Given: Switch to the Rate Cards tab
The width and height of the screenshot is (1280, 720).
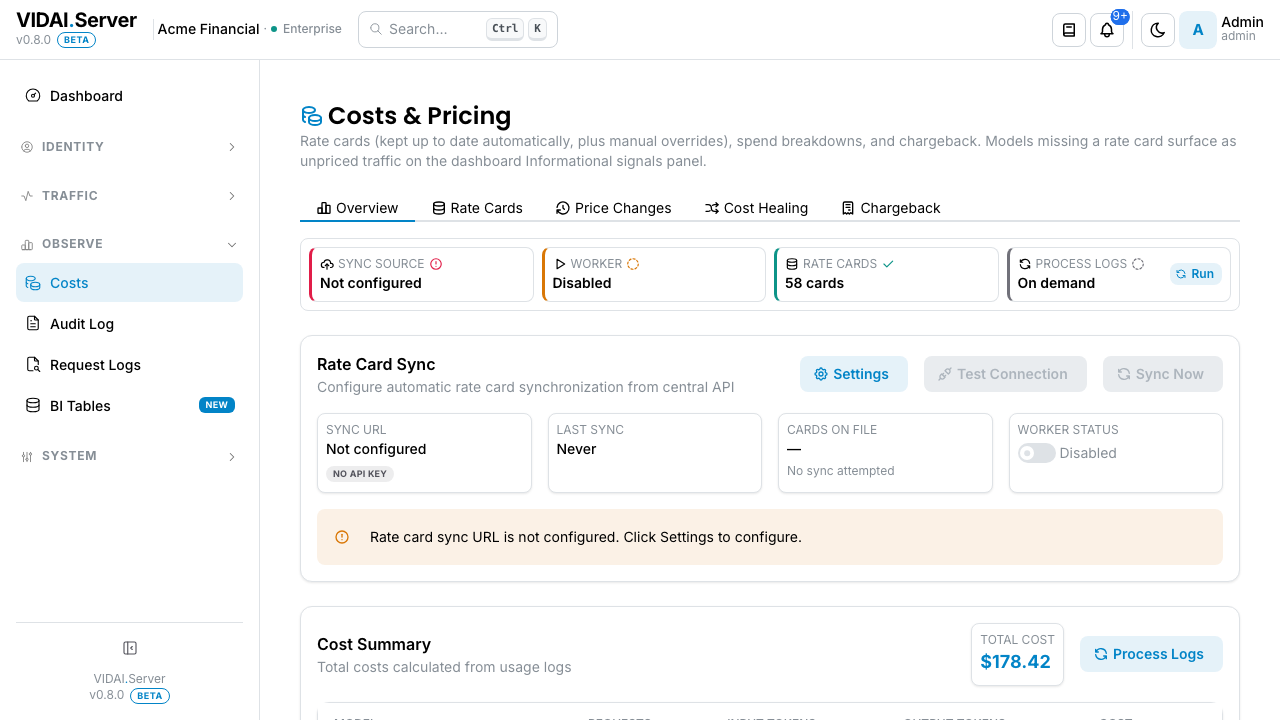Looking at the screenshot, I should point(477,208).
